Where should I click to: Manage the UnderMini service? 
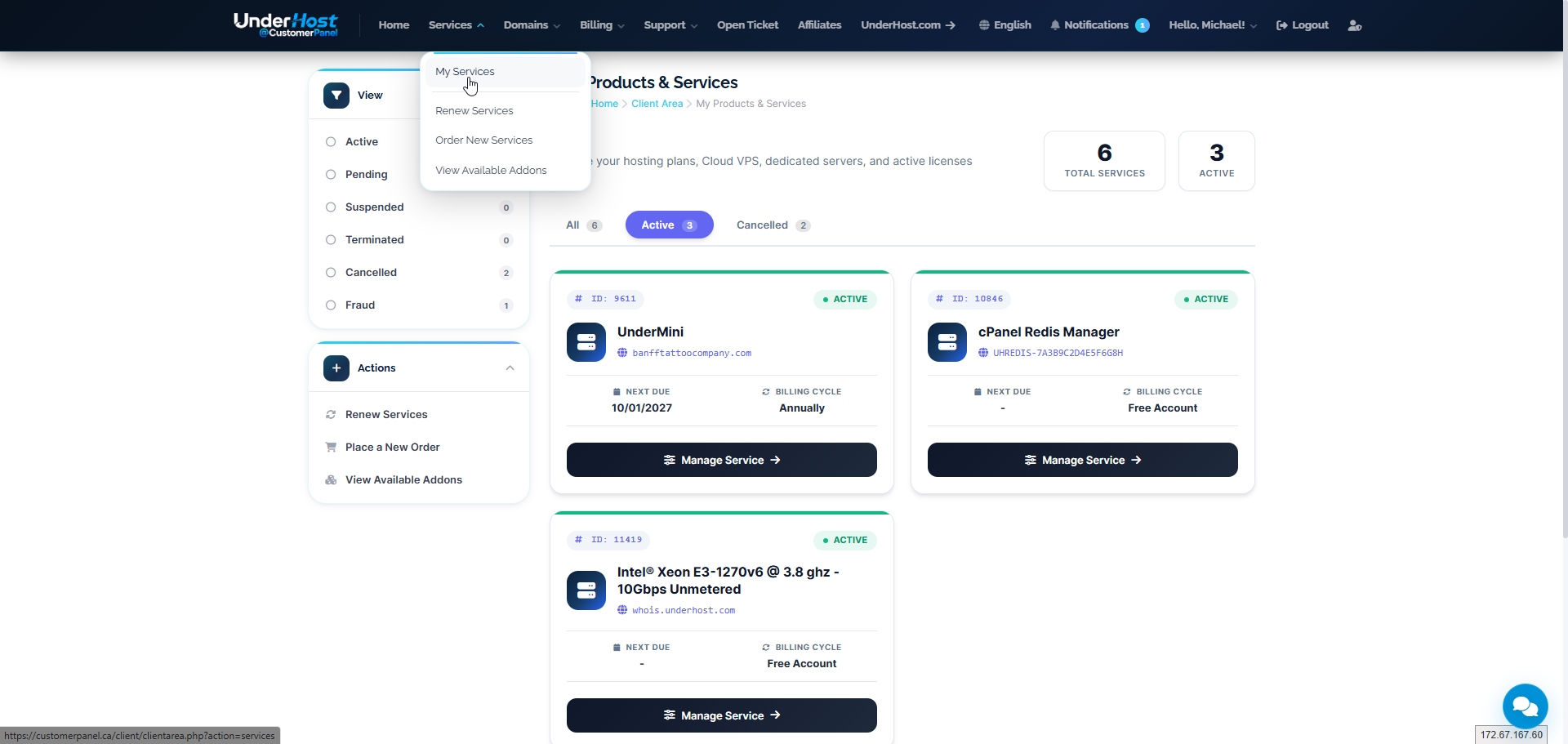coord(722,460)
